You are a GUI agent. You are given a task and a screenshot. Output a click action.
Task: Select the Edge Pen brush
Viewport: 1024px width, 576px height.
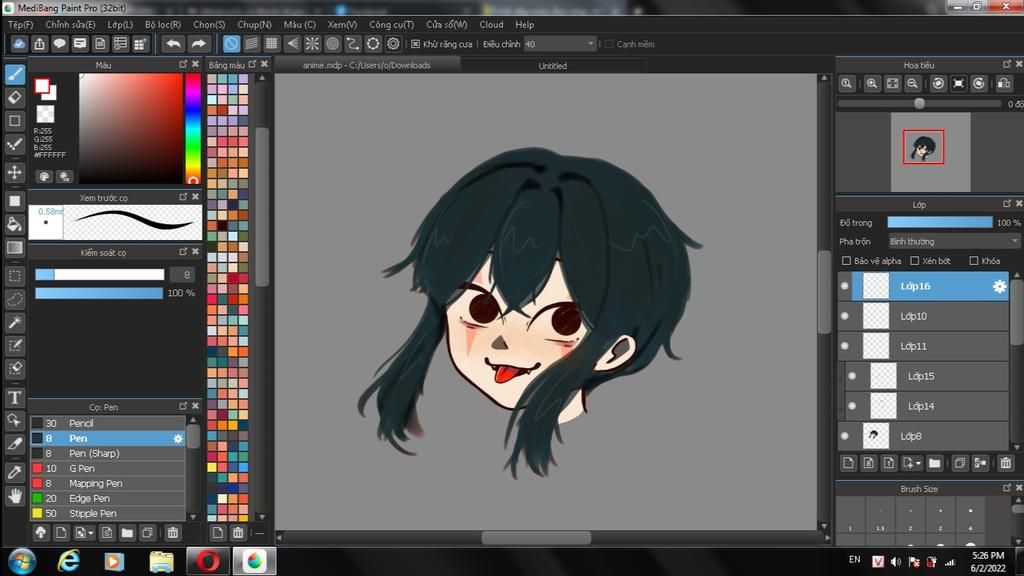[x=108, y=498]
